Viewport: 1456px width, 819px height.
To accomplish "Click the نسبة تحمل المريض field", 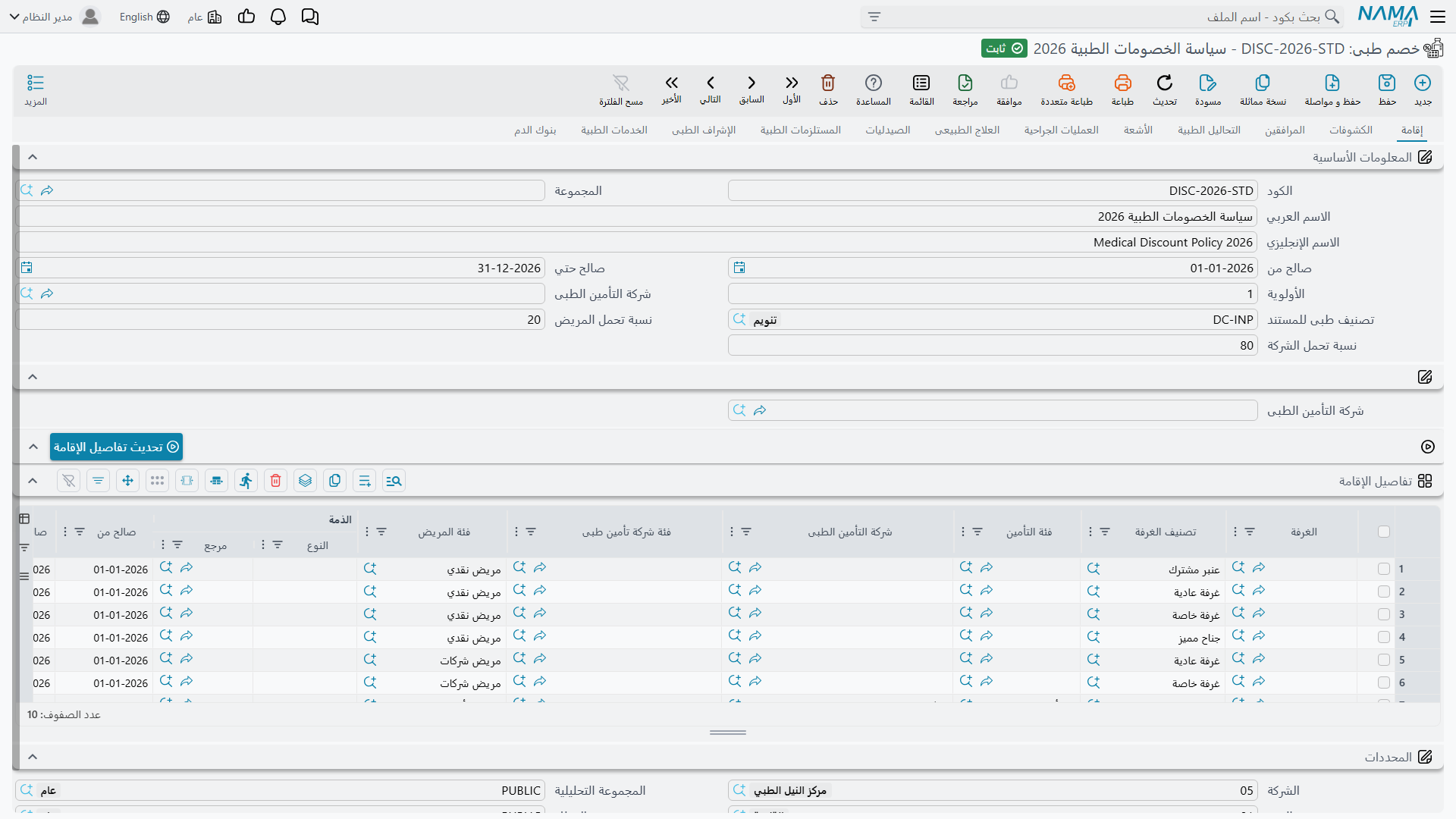I will point(280,319).
